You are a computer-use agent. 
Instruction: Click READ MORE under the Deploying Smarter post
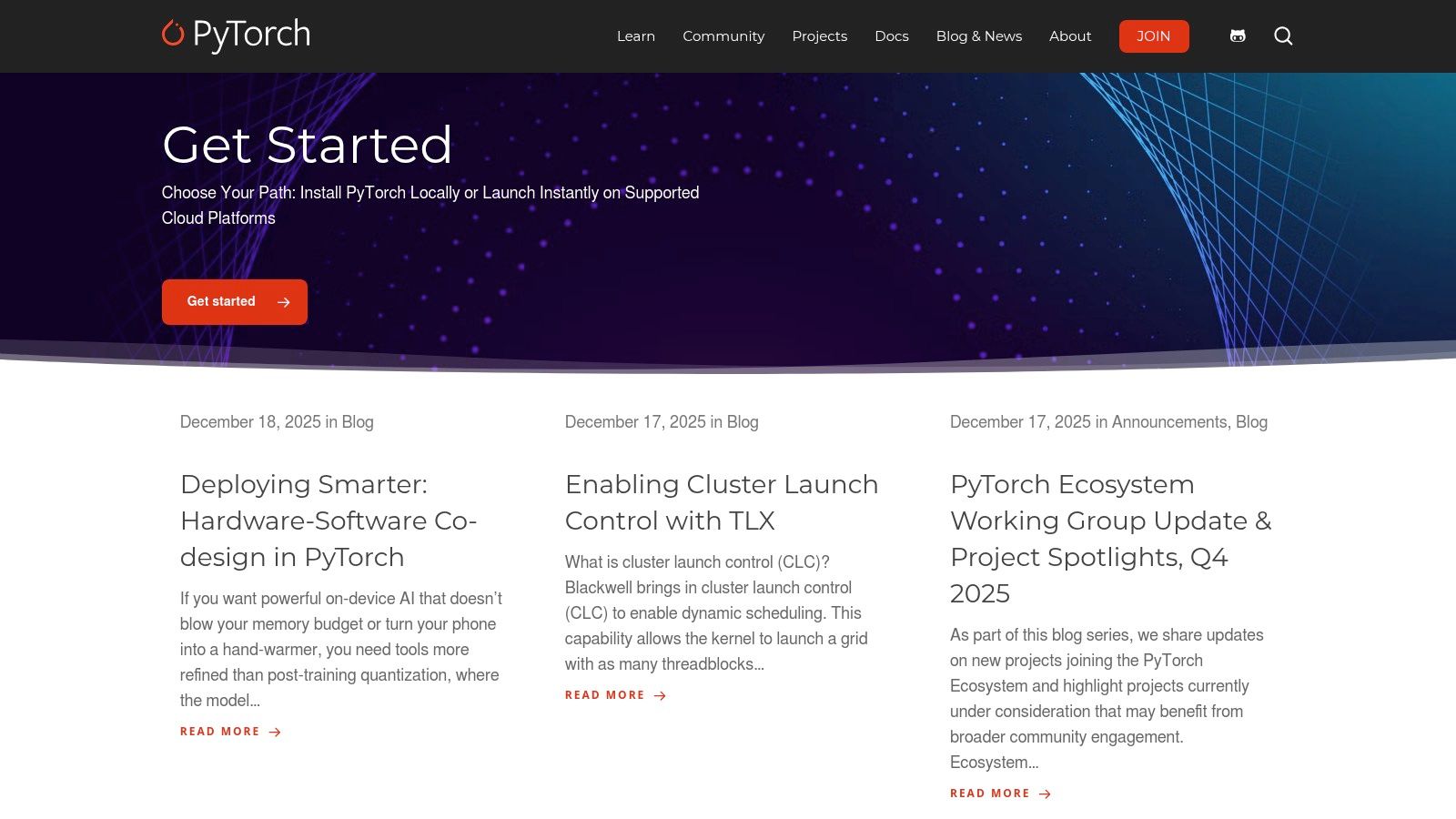pos(220,732)
